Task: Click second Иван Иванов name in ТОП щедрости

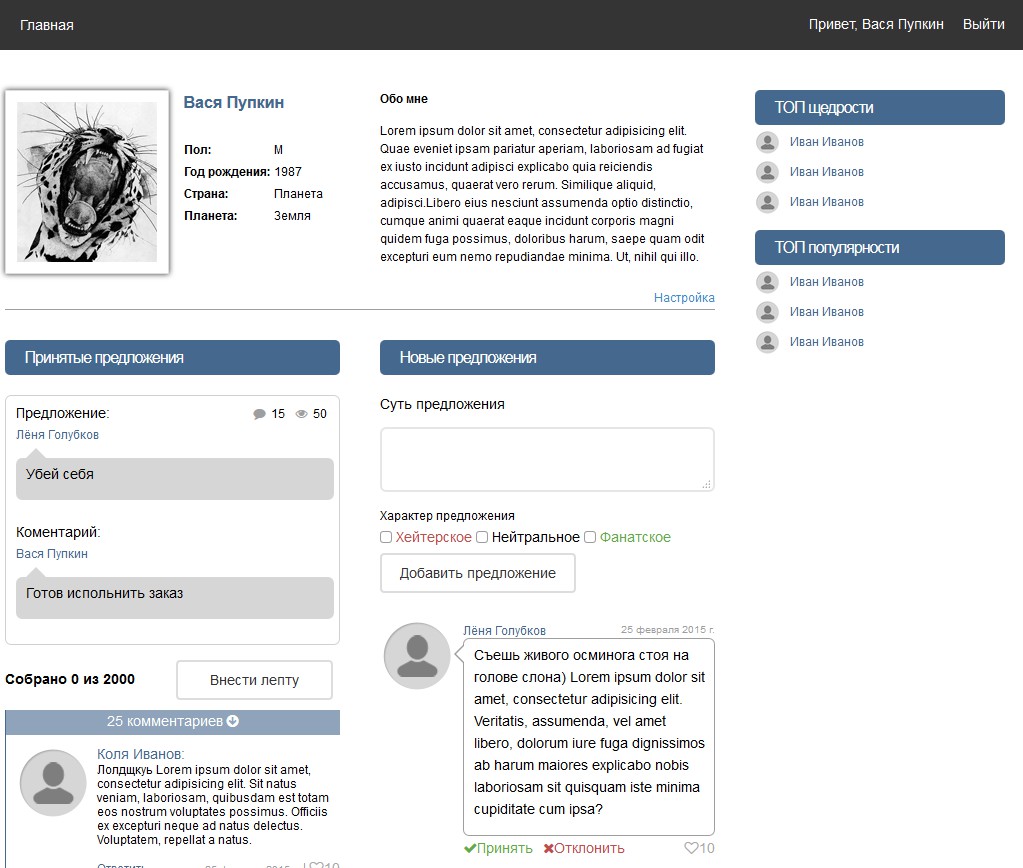Action: pyautogui.click(x=827, y=172)
